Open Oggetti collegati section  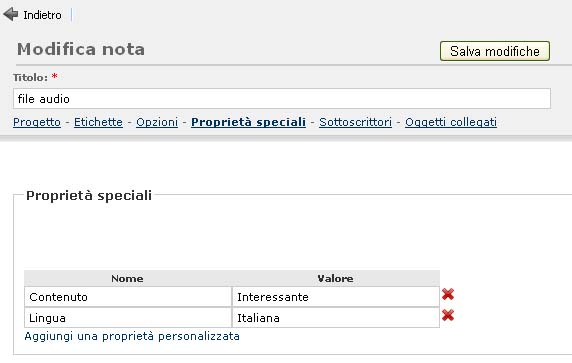point(451,122)
